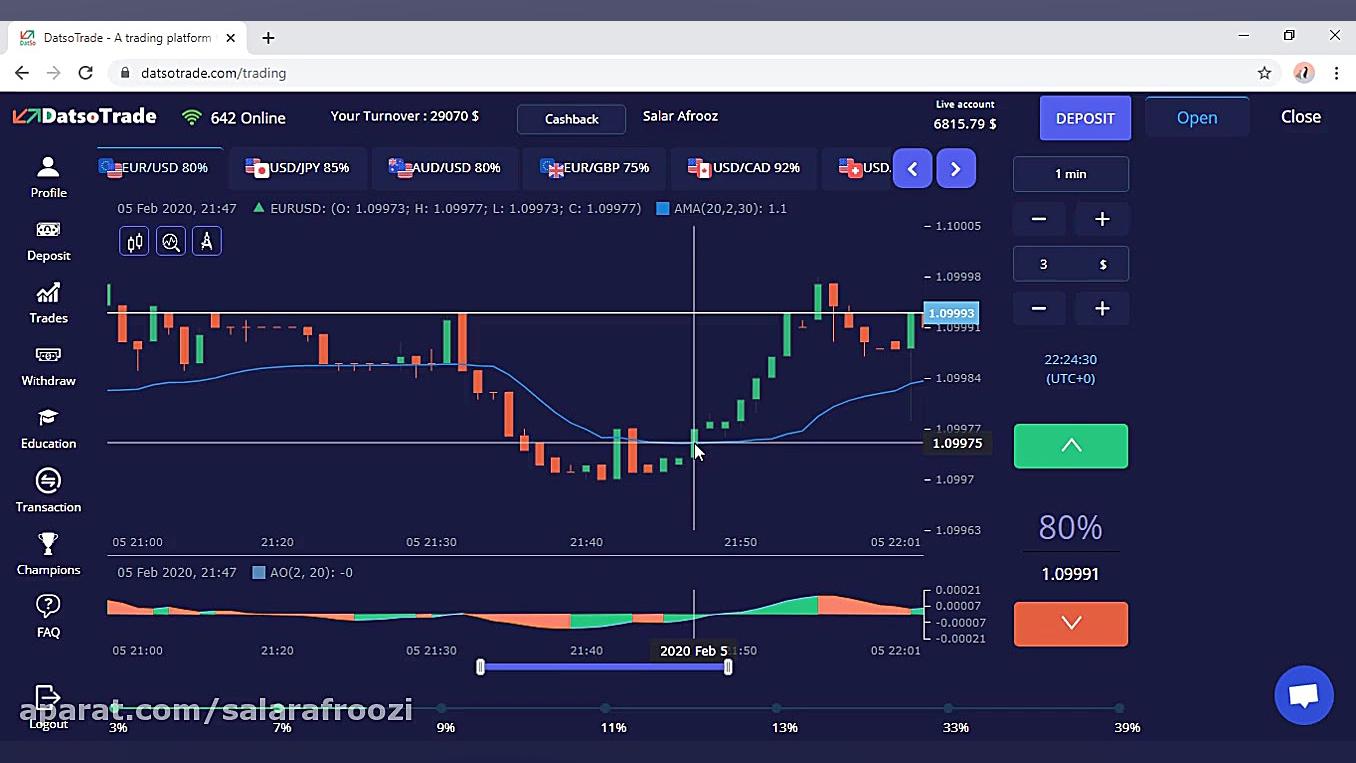Click the right handle of time range slider
This screenshot has width=1356, height=763.
pyautogui.click(x=728, y=667)
